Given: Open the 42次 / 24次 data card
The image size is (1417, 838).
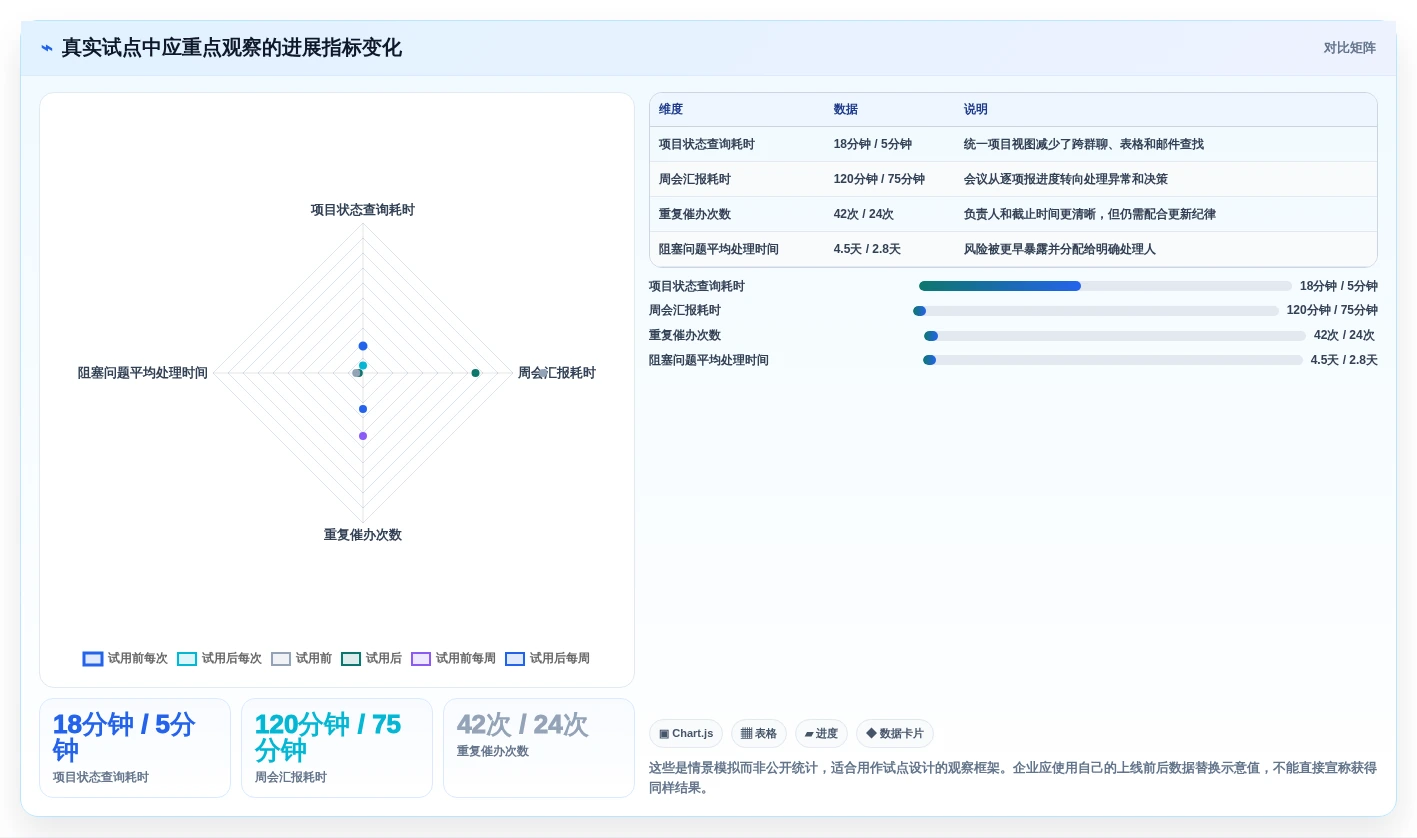Looking at the screenshot, I should click(539, 748).
